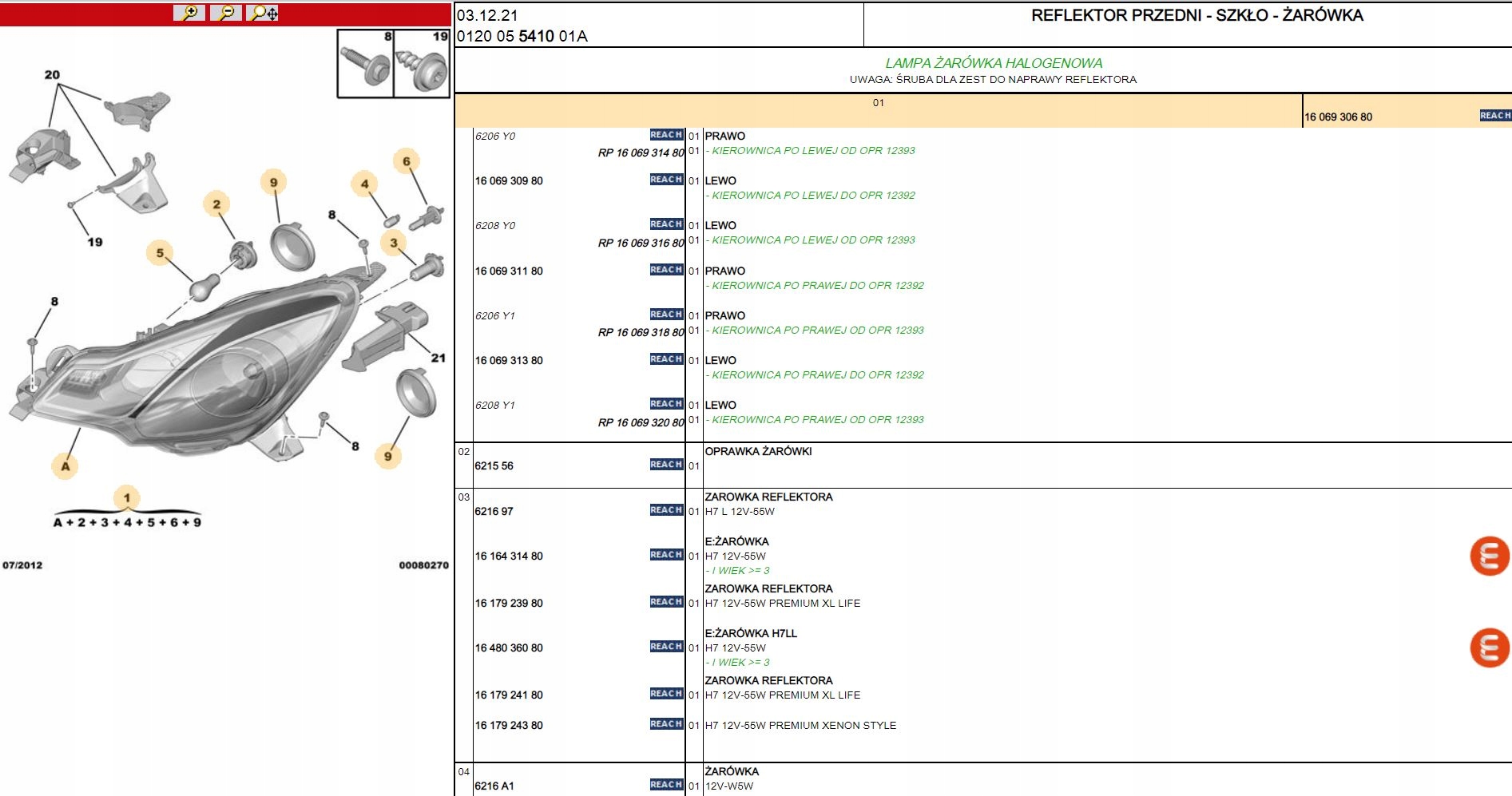Open the screw 19 detail thumbnail

pos(422,64)
